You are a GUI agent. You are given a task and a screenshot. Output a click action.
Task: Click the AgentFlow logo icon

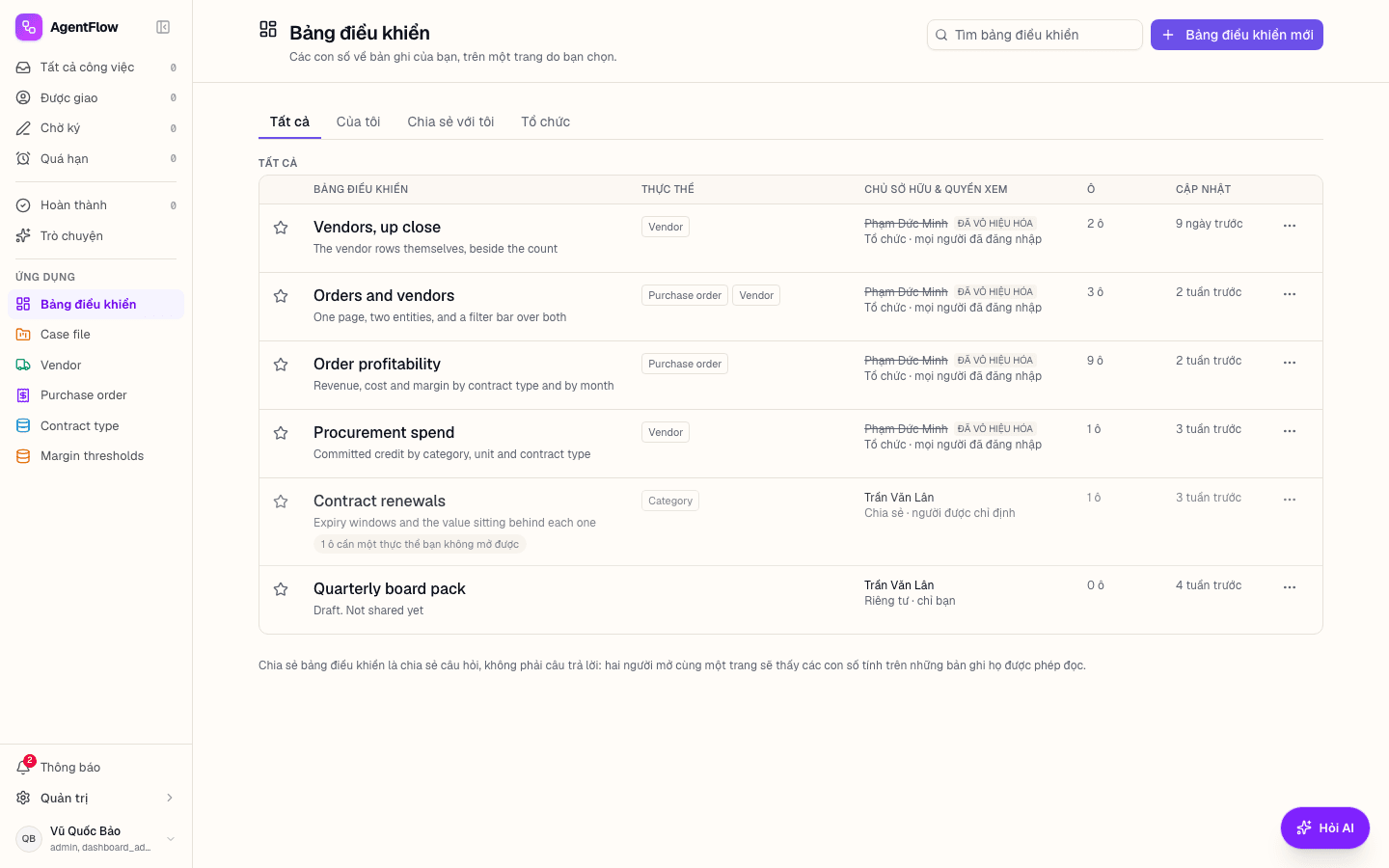click(29, 27)
